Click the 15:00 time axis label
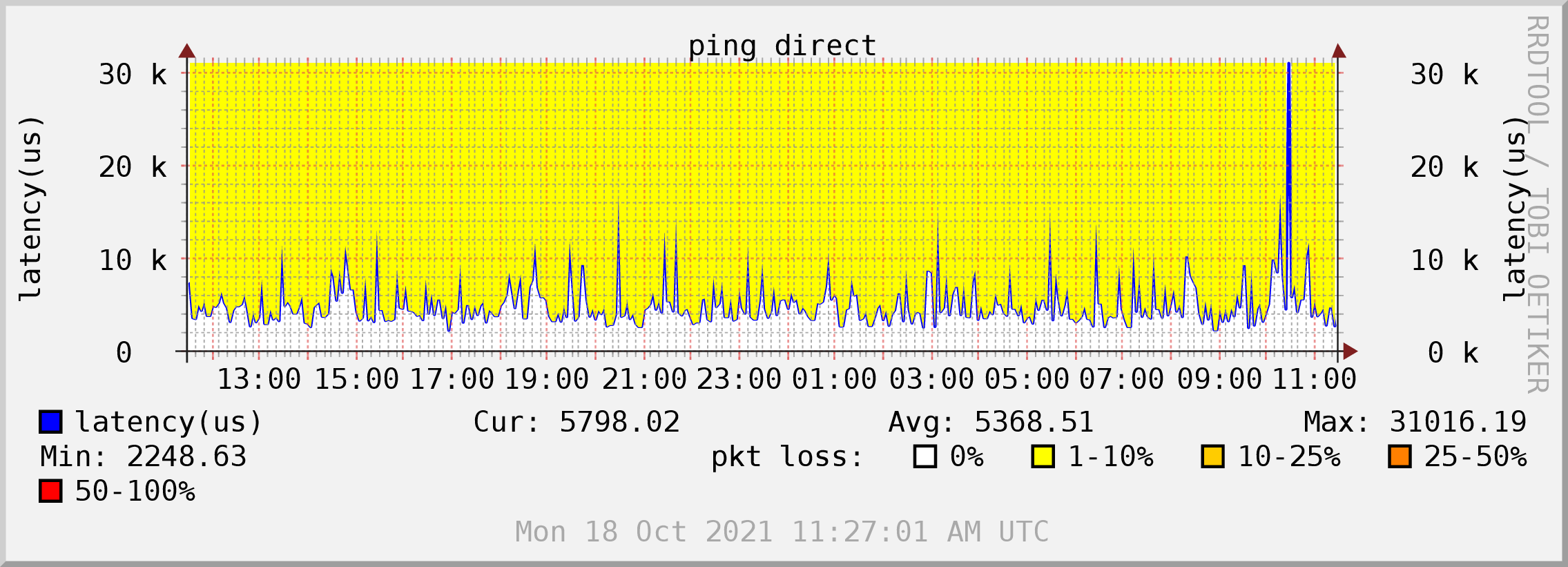This screenshot has height=567, width=1568. tap(356, 379)
